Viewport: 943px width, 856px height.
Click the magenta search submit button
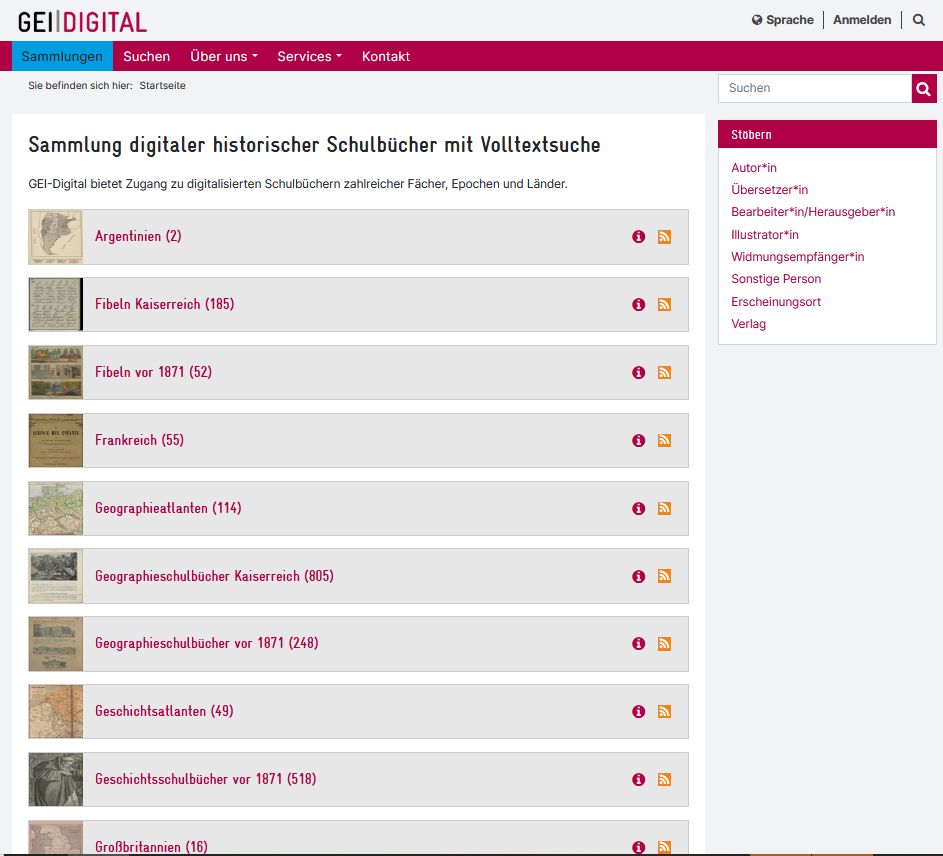pyautogui.click(x=924, y=89)
